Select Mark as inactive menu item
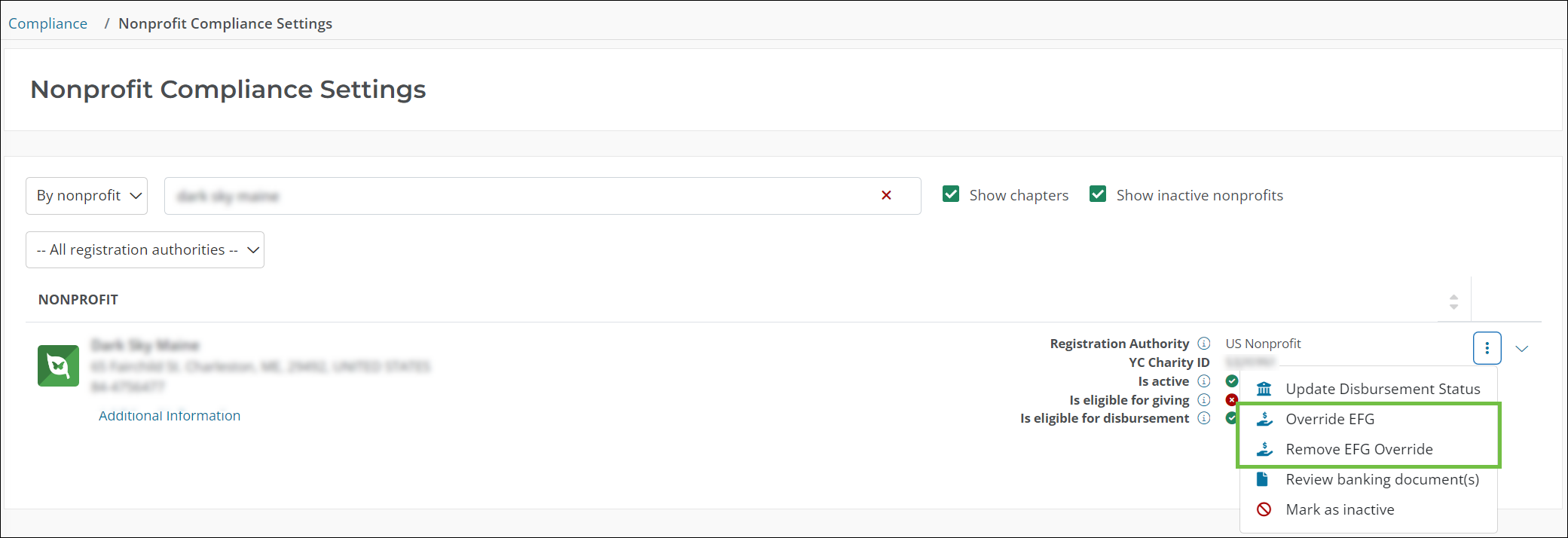This screenshot has height=538, width=1568. pos(1368,509)
